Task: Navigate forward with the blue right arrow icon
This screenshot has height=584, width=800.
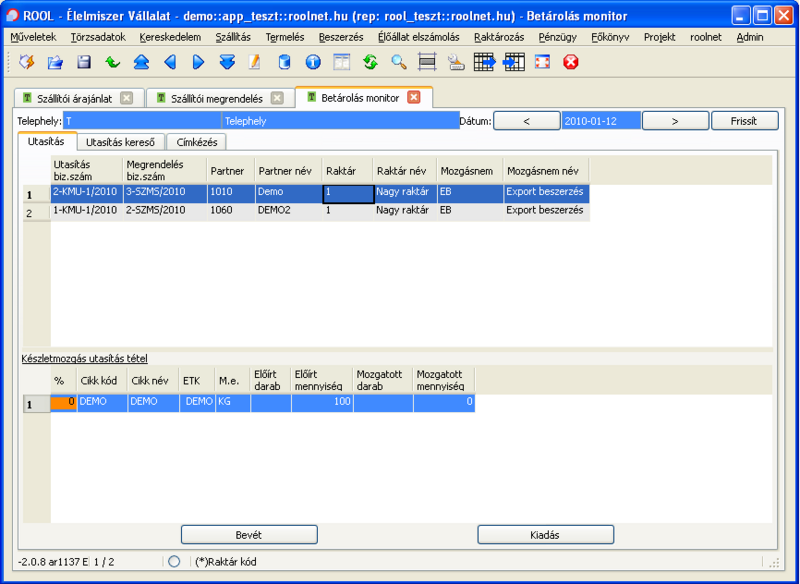Action: click(x=196, y=63)
